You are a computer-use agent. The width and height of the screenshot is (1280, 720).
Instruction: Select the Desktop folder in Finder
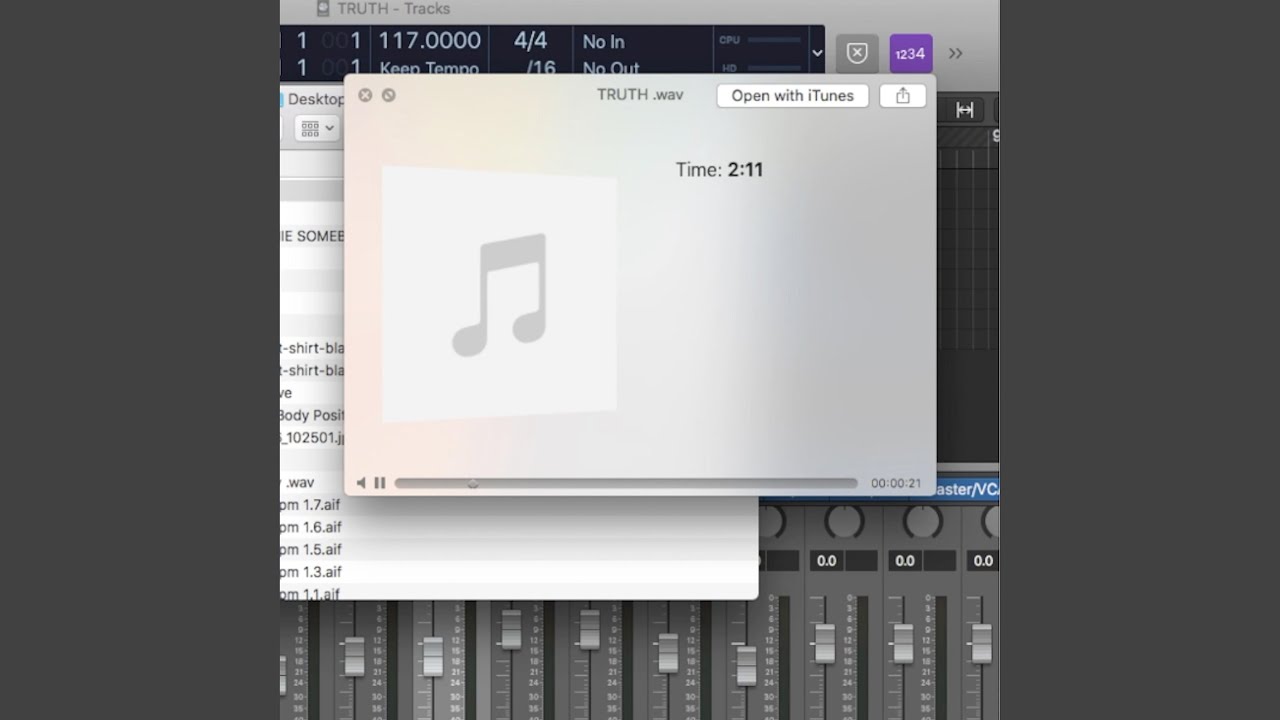click(x=311, y=99)
